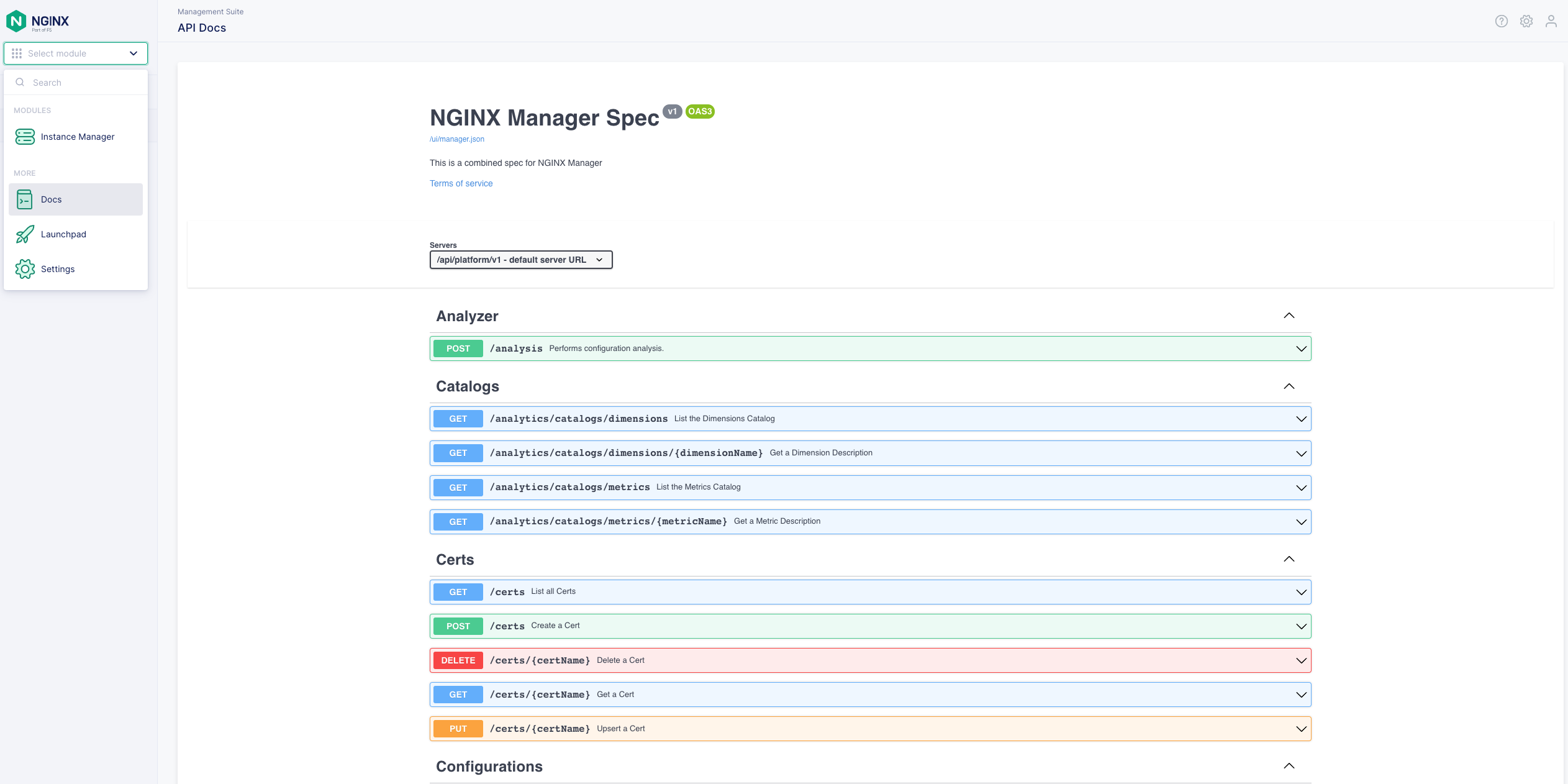
Task: Open the settings gear icon in header
Action: [x=1526, y=21]
